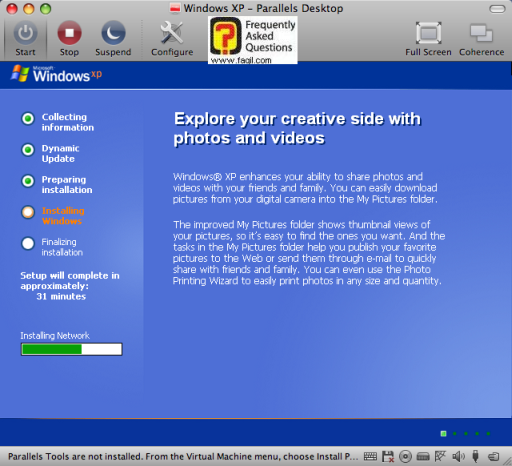Screen dimensions: 512x466
Task: Click the Windows XP flag logo
Action: click(x=20, y=73)
